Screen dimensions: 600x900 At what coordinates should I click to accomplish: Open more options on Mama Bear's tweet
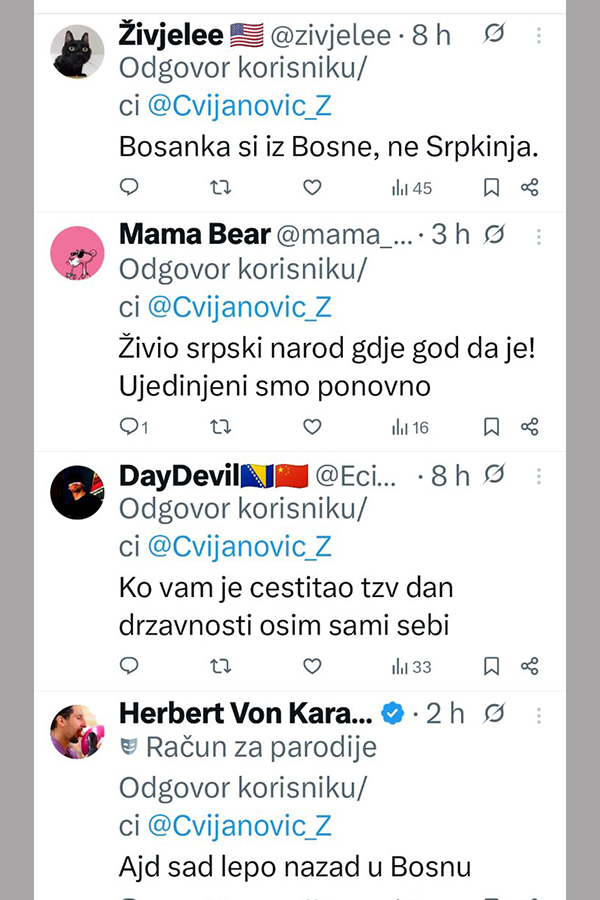[x=539, y=236]
